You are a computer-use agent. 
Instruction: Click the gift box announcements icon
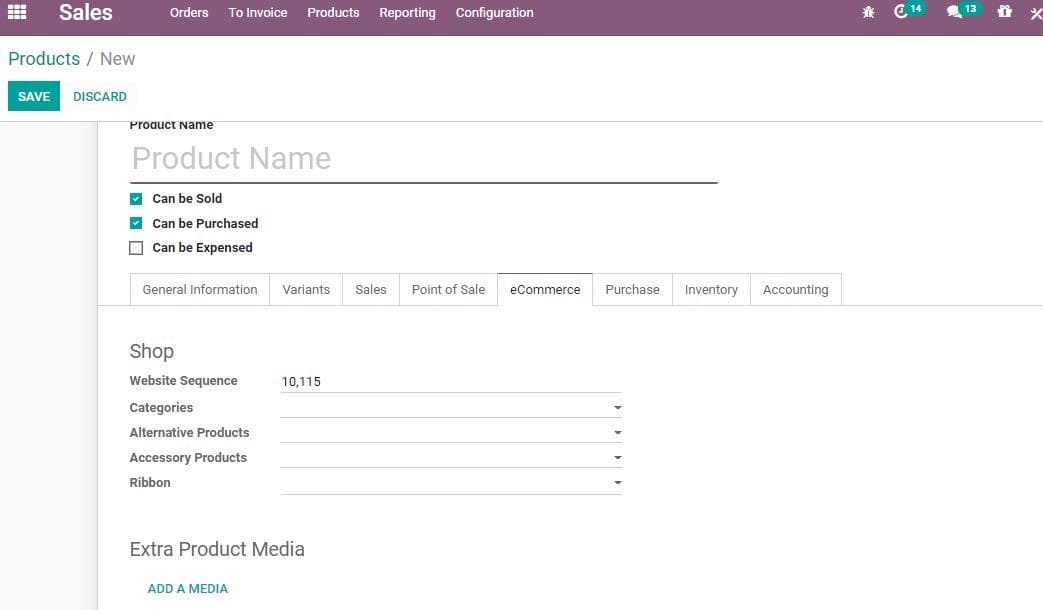[x=1004, y=11]
